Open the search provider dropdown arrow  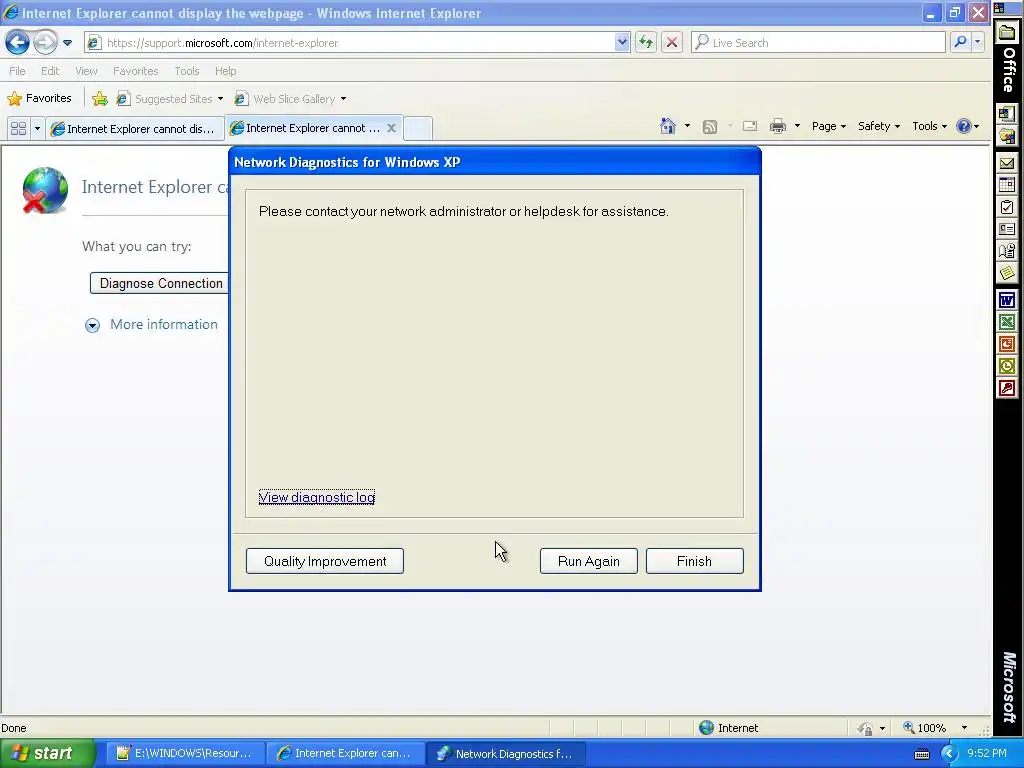pyautogui.click(x=977, y=43)
